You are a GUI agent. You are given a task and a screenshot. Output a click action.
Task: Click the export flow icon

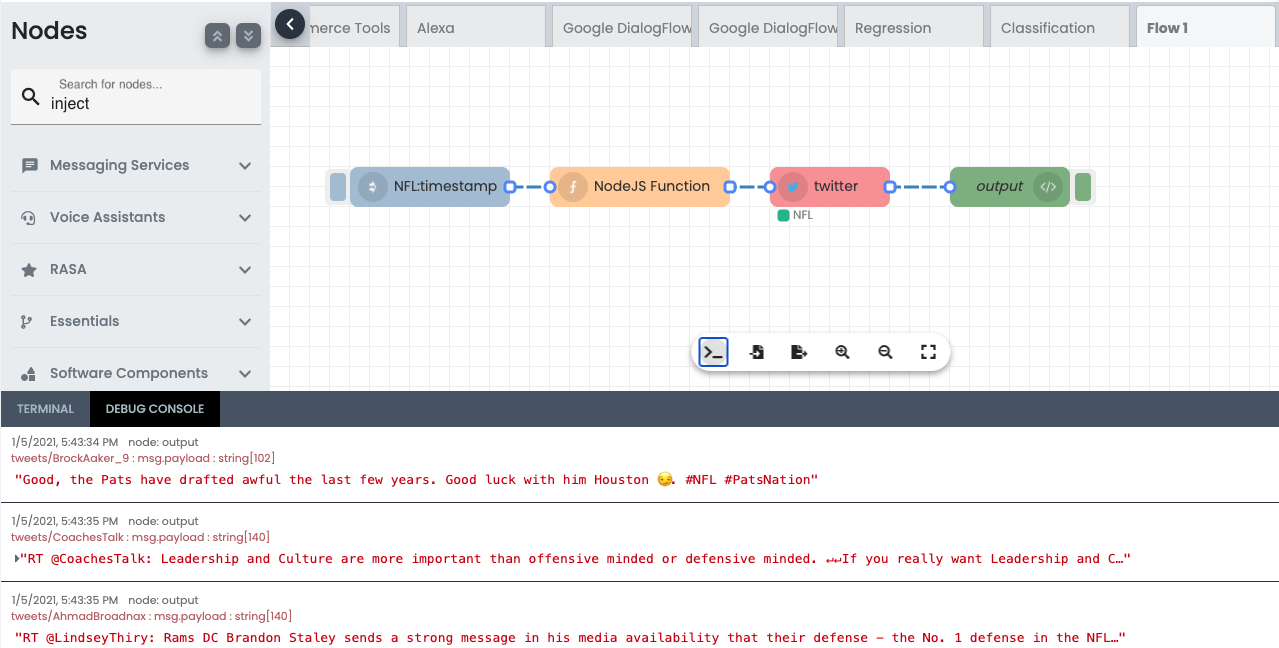click(799, 352)
